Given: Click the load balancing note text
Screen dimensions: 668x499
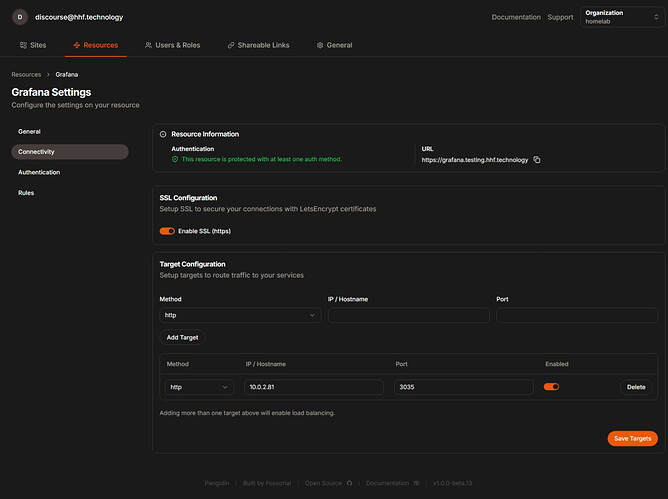Looking at the screenshot, I should point(247,413).
